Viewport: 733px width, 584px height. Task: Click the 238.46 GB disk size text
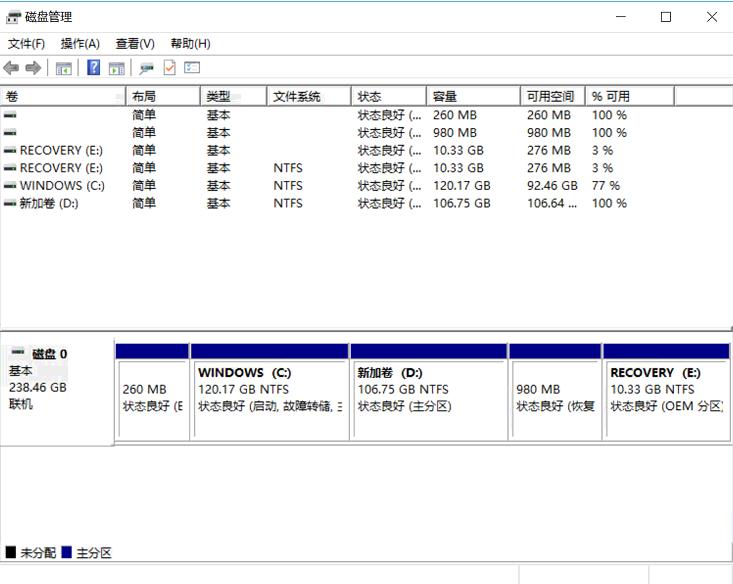[38, 388]
